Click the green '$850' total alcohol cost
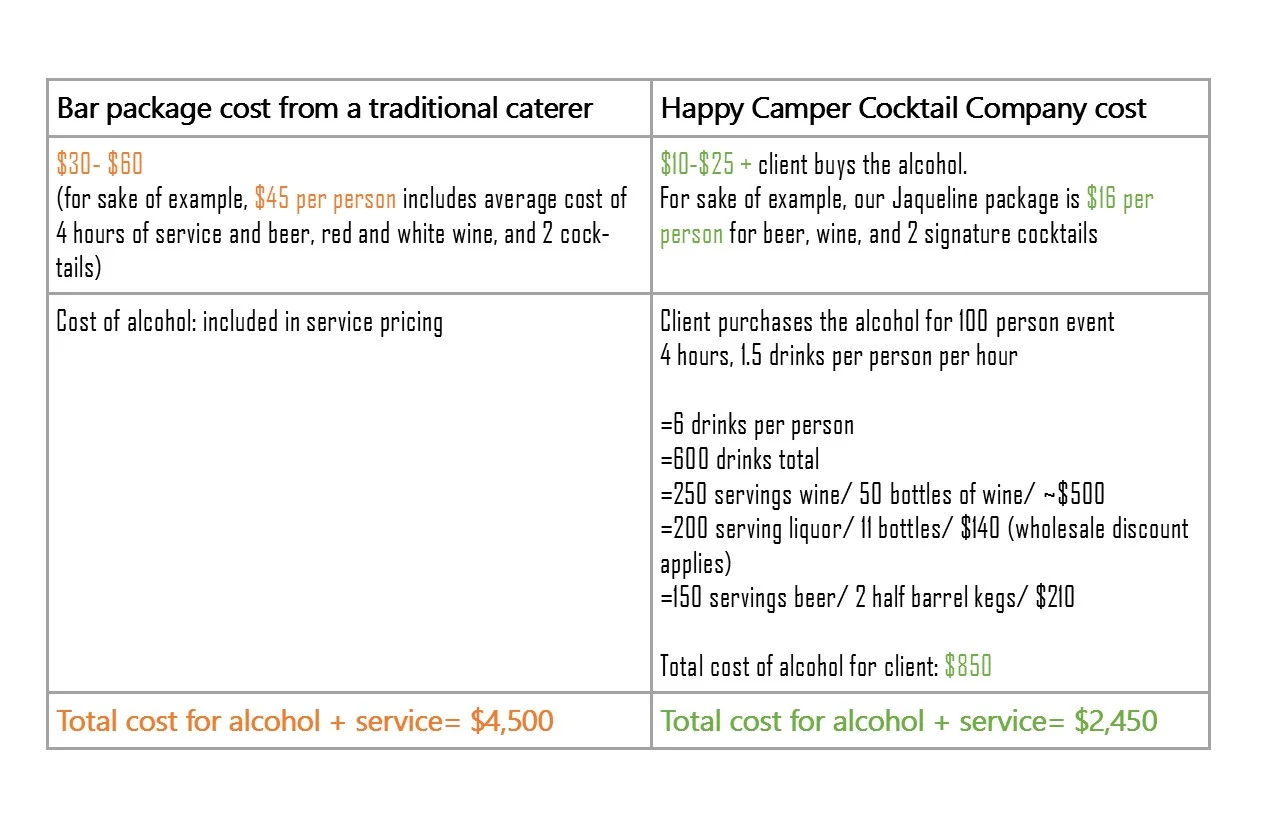Viewport: 1275px width, 825px height. click(968, 666)
